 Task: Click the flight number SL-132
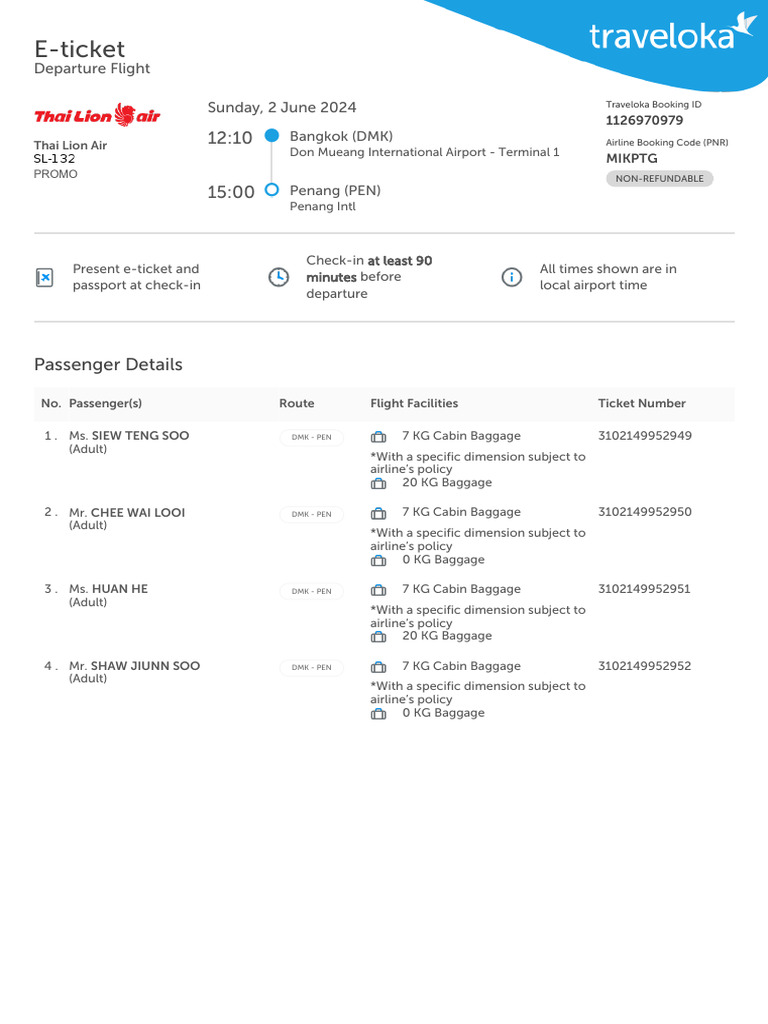pyautogui.click(x=55, y=159)
